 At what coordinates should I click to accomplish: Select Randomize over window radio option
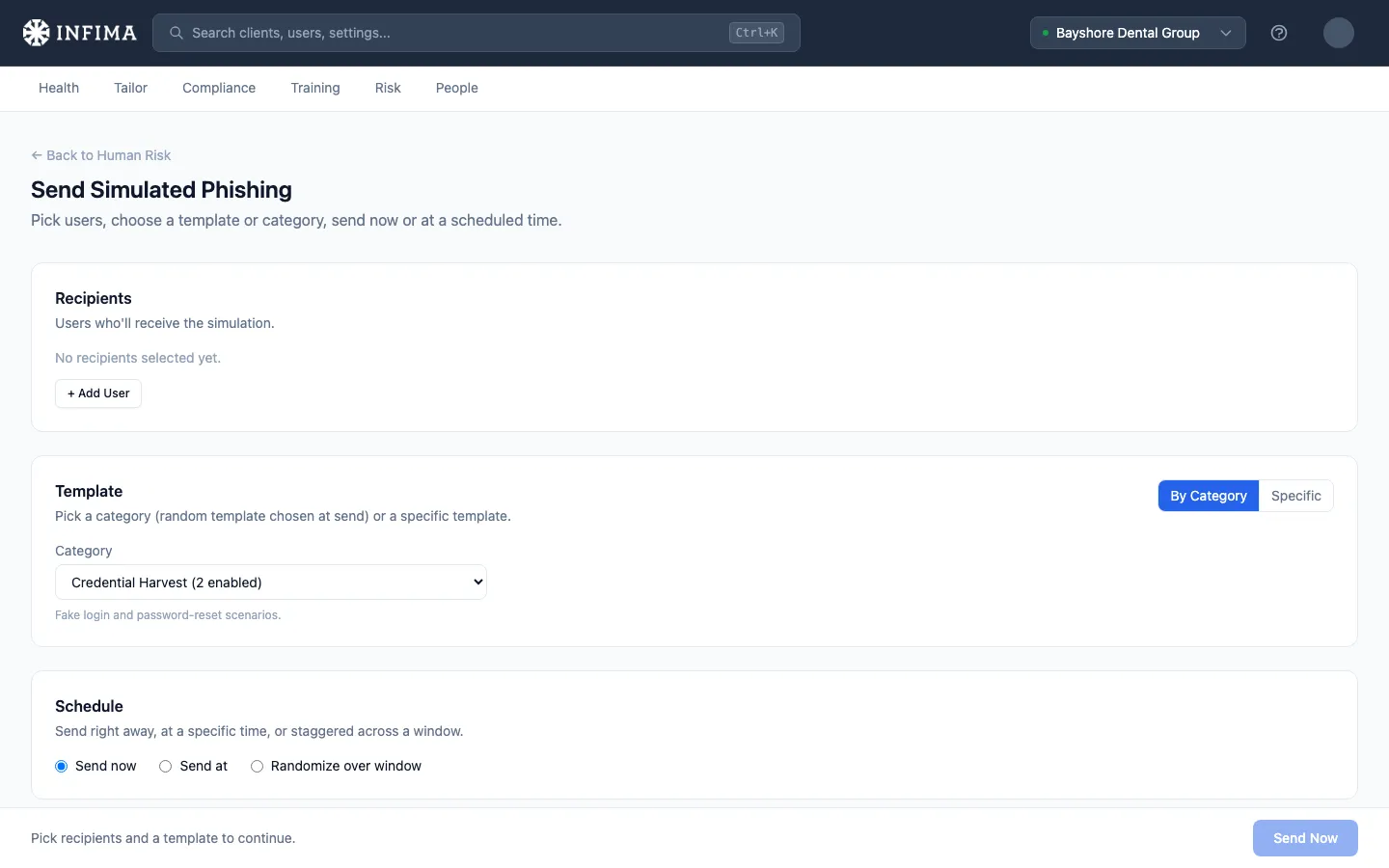(x=257, y=766)
